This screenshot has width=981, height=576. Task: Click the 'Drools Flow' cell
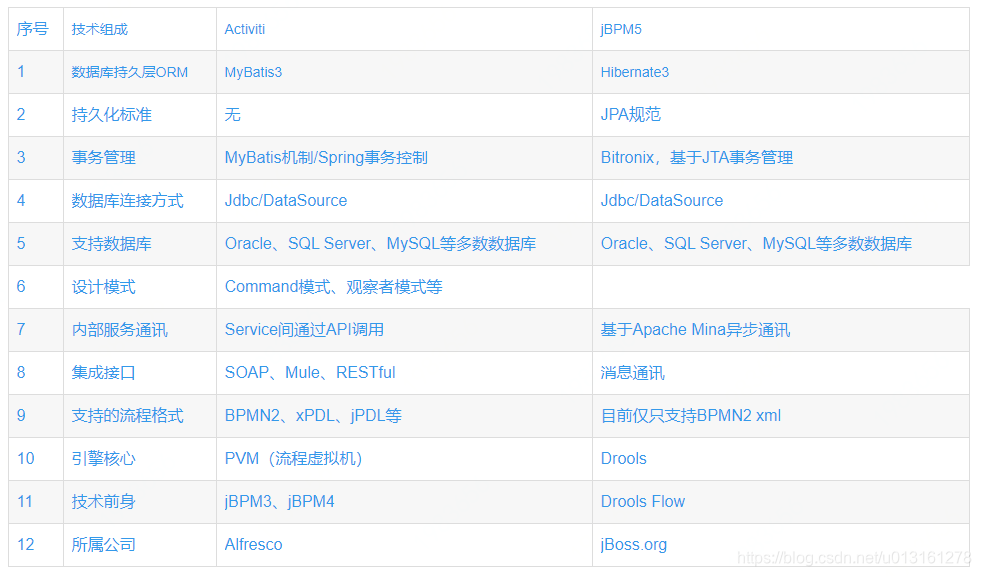781,502
